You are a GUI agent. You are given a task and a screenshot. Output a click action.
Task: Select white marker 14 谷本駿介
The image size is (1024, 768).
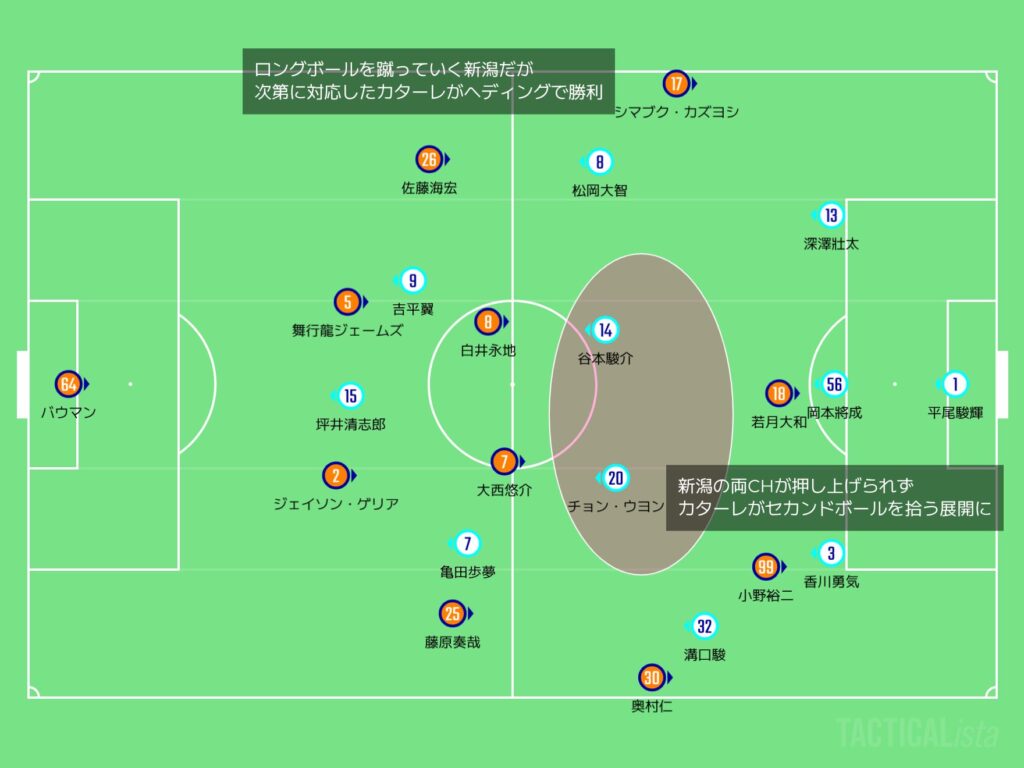tap(604, 330)
